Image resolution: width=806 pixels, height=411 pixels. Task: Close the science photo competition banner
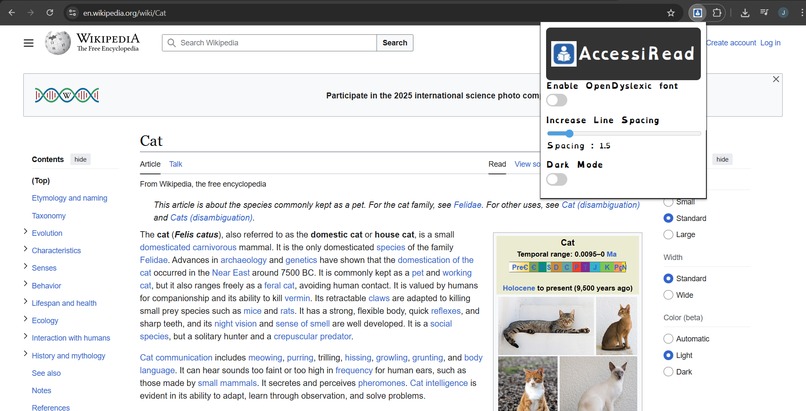coord(776,79)
